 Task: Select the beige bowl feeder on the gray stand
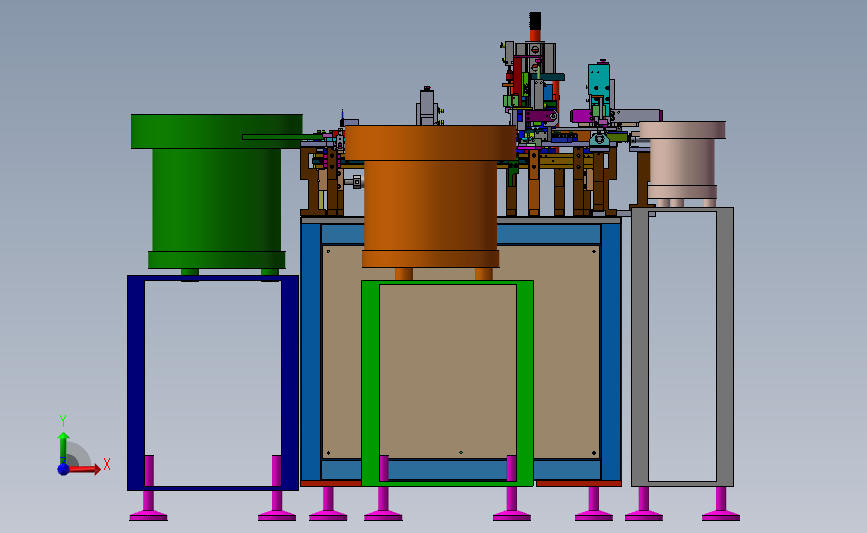[682, 163]
